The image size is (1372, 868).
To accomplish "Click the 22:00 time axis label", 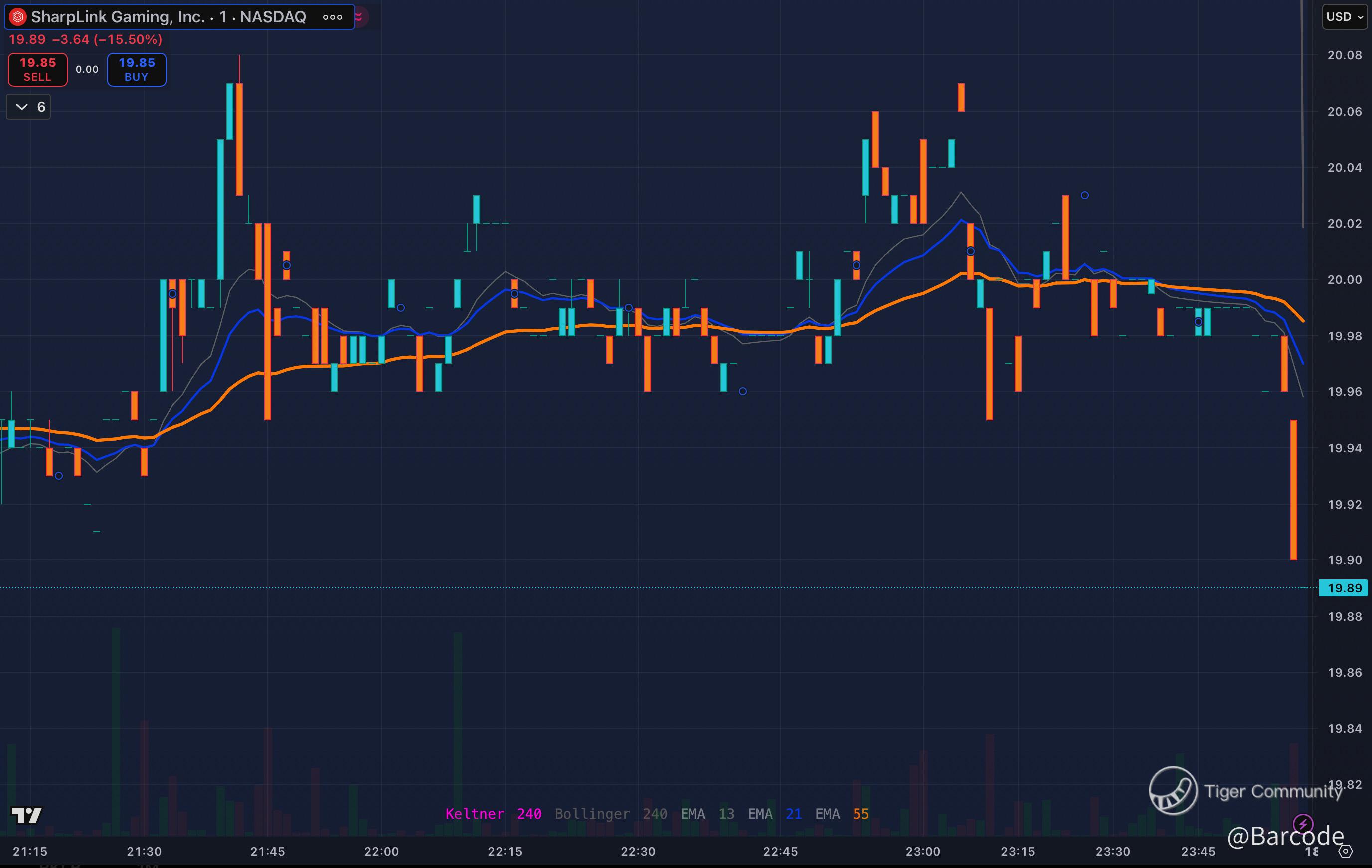I will 381,851.
